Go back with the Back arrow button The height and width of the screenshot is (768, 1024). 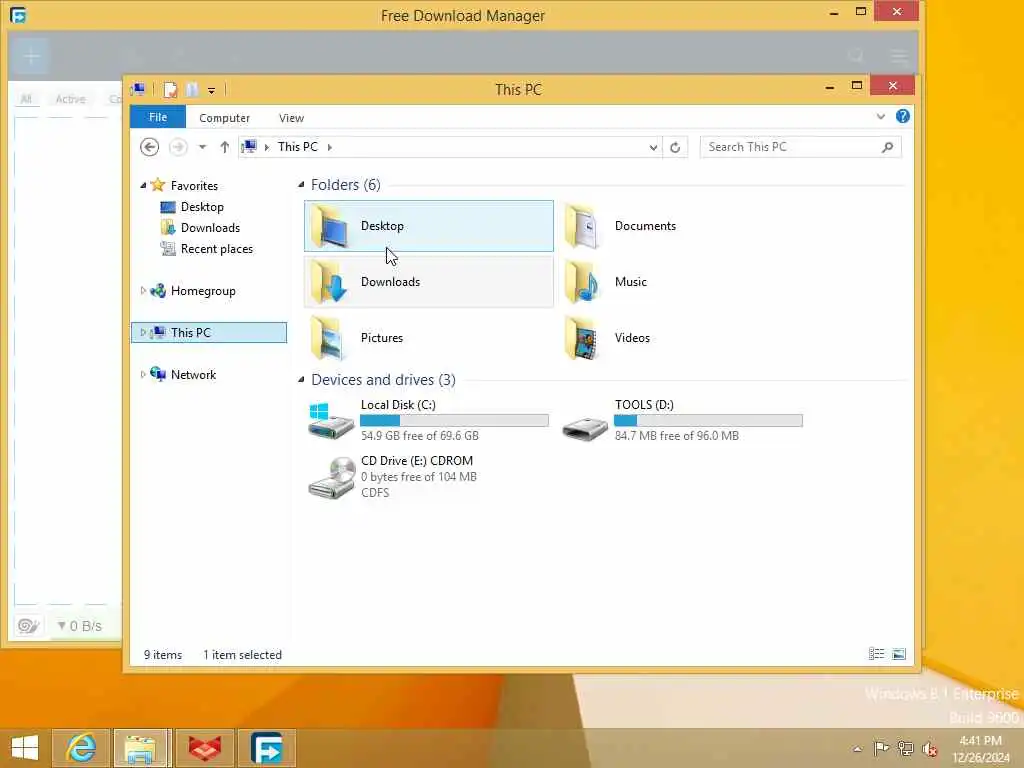click(150, 147)
